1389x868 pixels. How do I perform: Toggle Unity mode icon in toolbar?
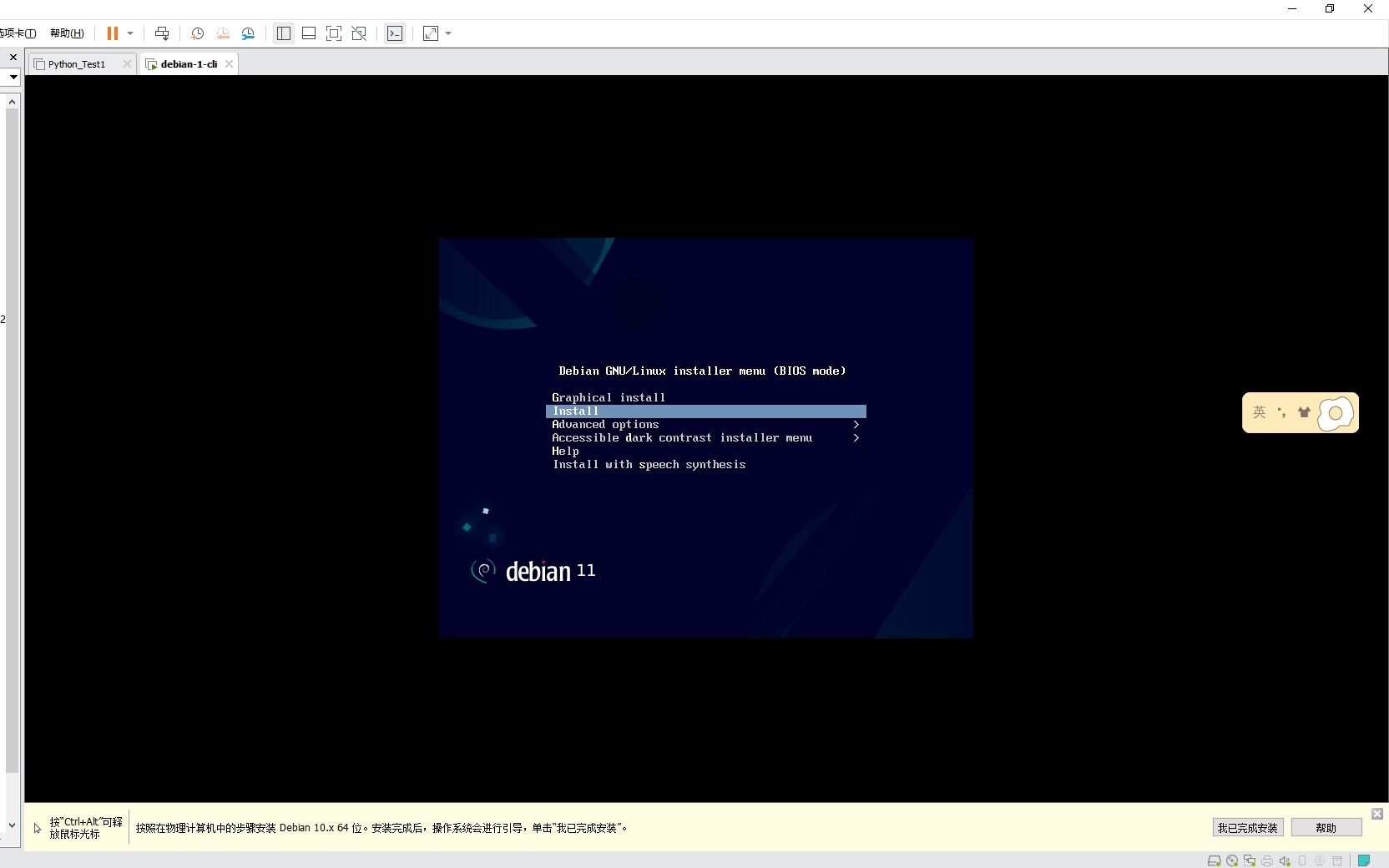359,33
